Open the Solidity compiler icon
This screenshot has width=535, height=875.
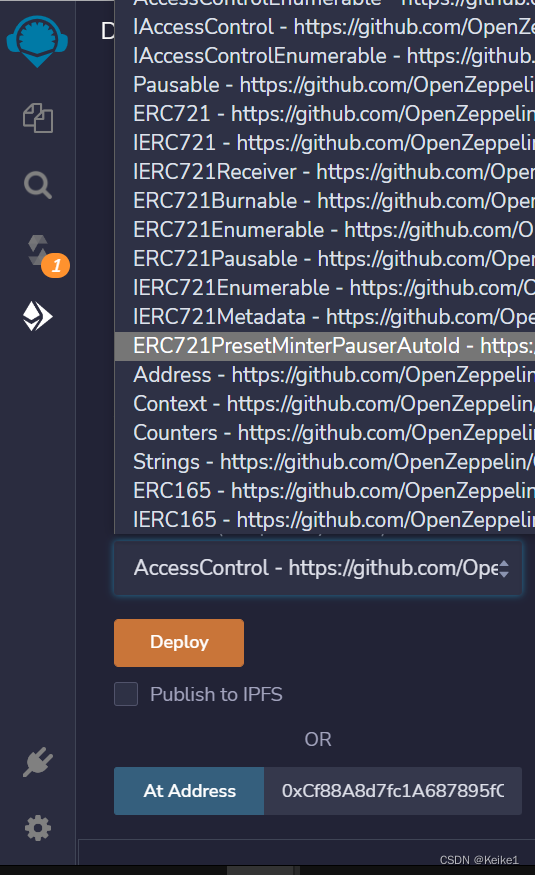coord(38,251)
